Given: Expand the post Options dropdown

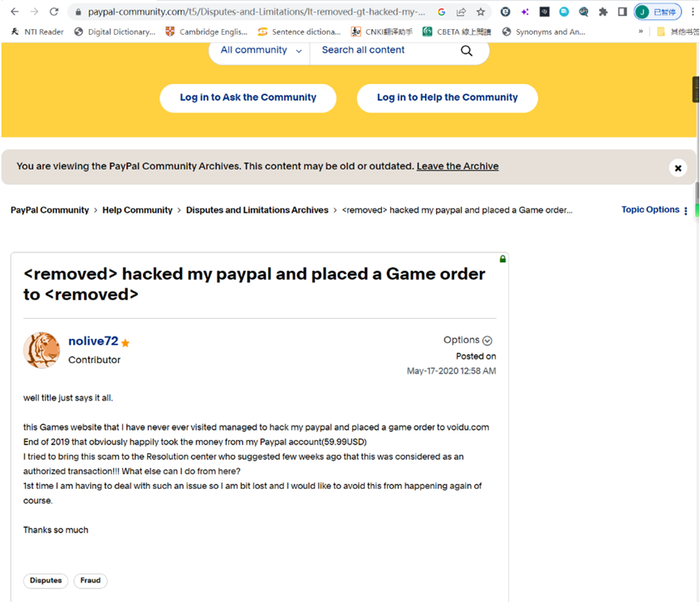Looking at the screenshot, I should tap(468, 340).
